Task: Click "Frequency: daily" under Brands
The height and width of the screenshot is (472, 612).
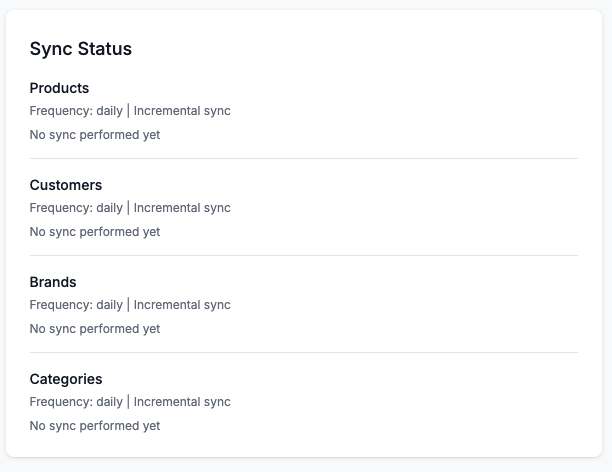Action: [76, 305]
